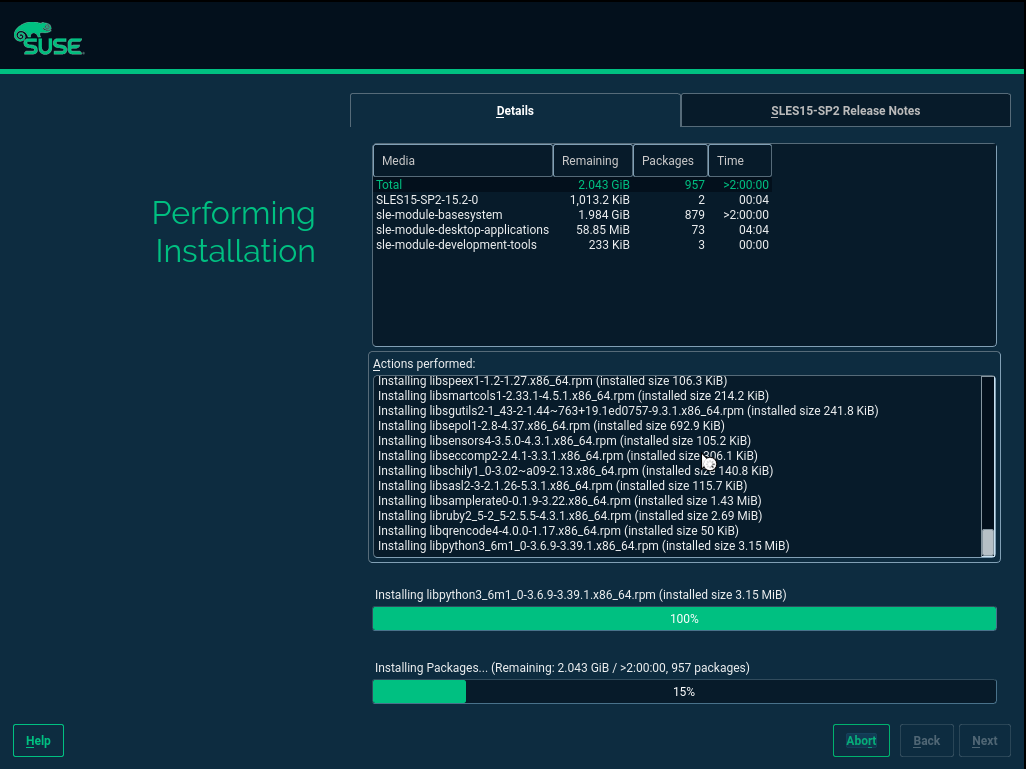Open the Help dialog

click(x=38, y=741)
